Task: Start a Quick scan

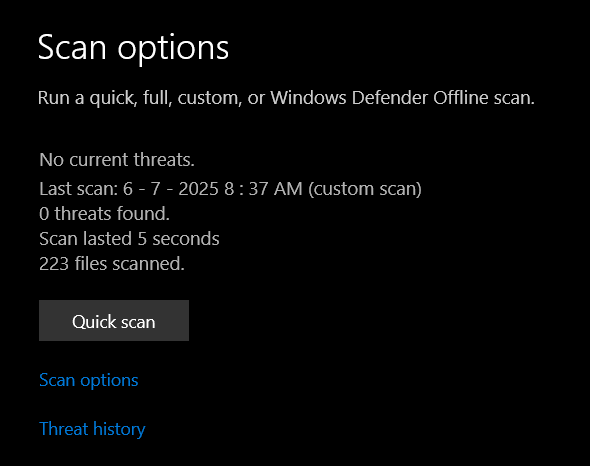Action: tap(114, 320)
